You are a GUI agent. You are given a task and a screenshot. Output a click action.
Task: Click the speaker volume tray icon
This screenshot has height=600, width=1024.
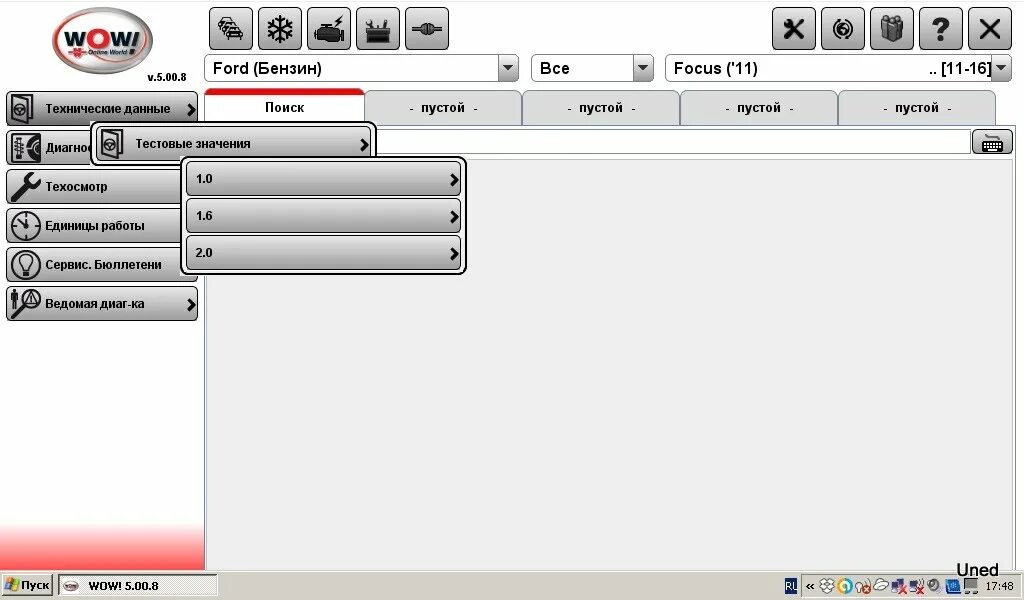click(934, 586)
